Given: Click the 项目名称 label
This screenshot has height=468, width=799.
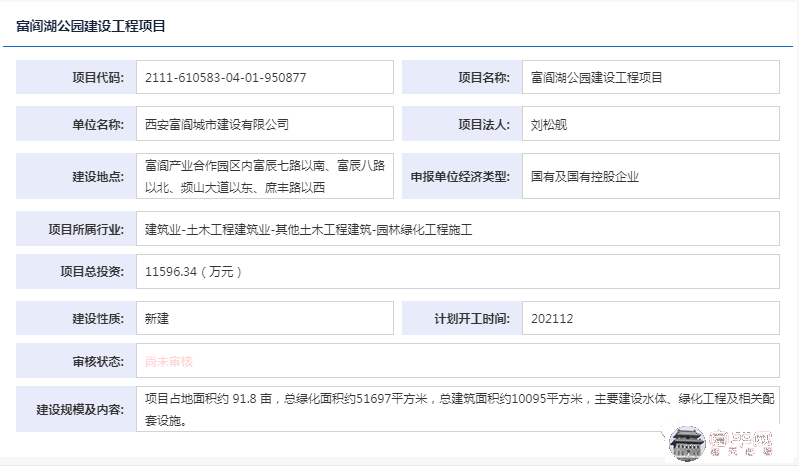Looking at the screenshot, I should pos(484,77).
